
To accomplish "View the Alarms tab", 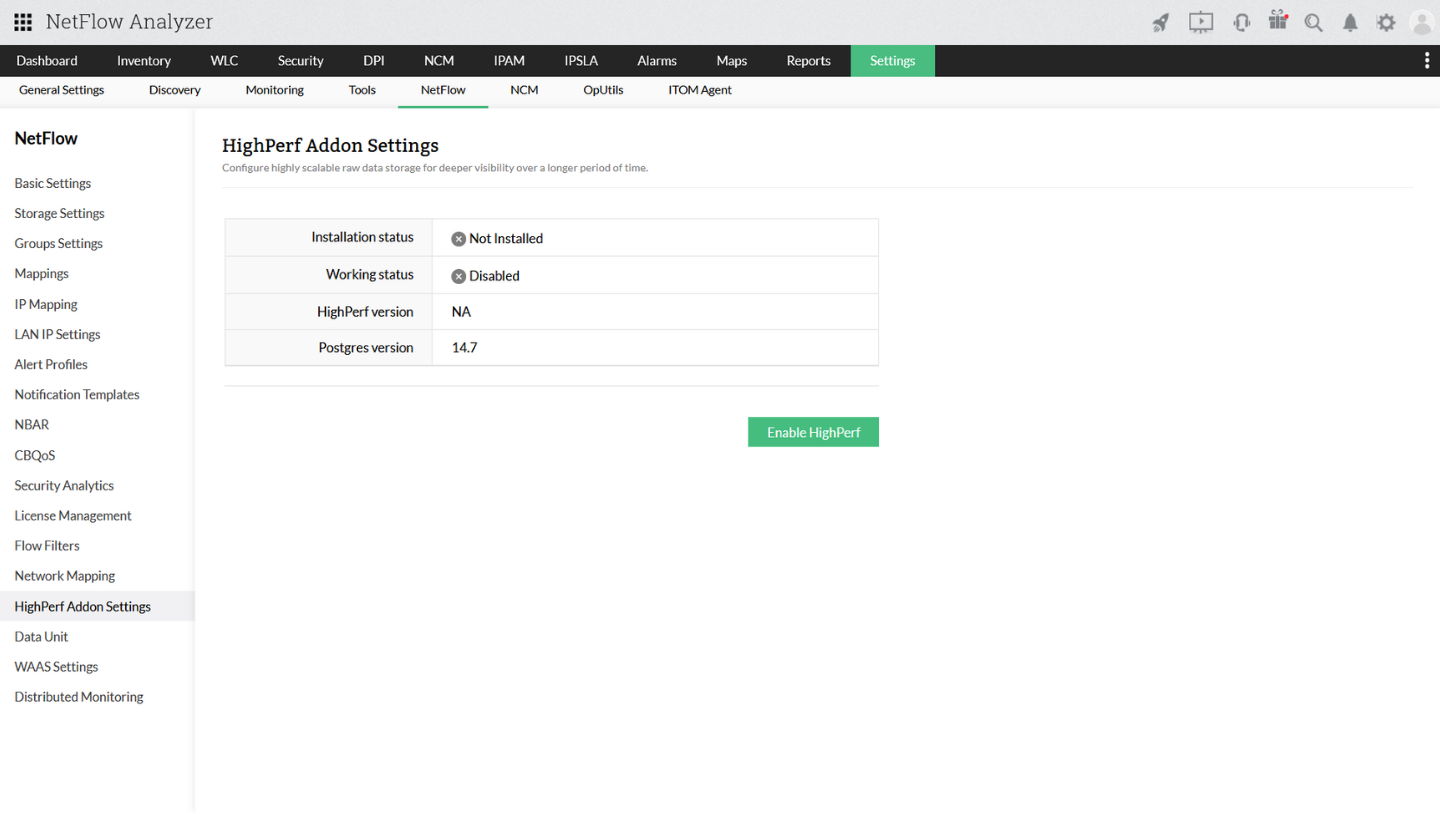I will (657, 61).
